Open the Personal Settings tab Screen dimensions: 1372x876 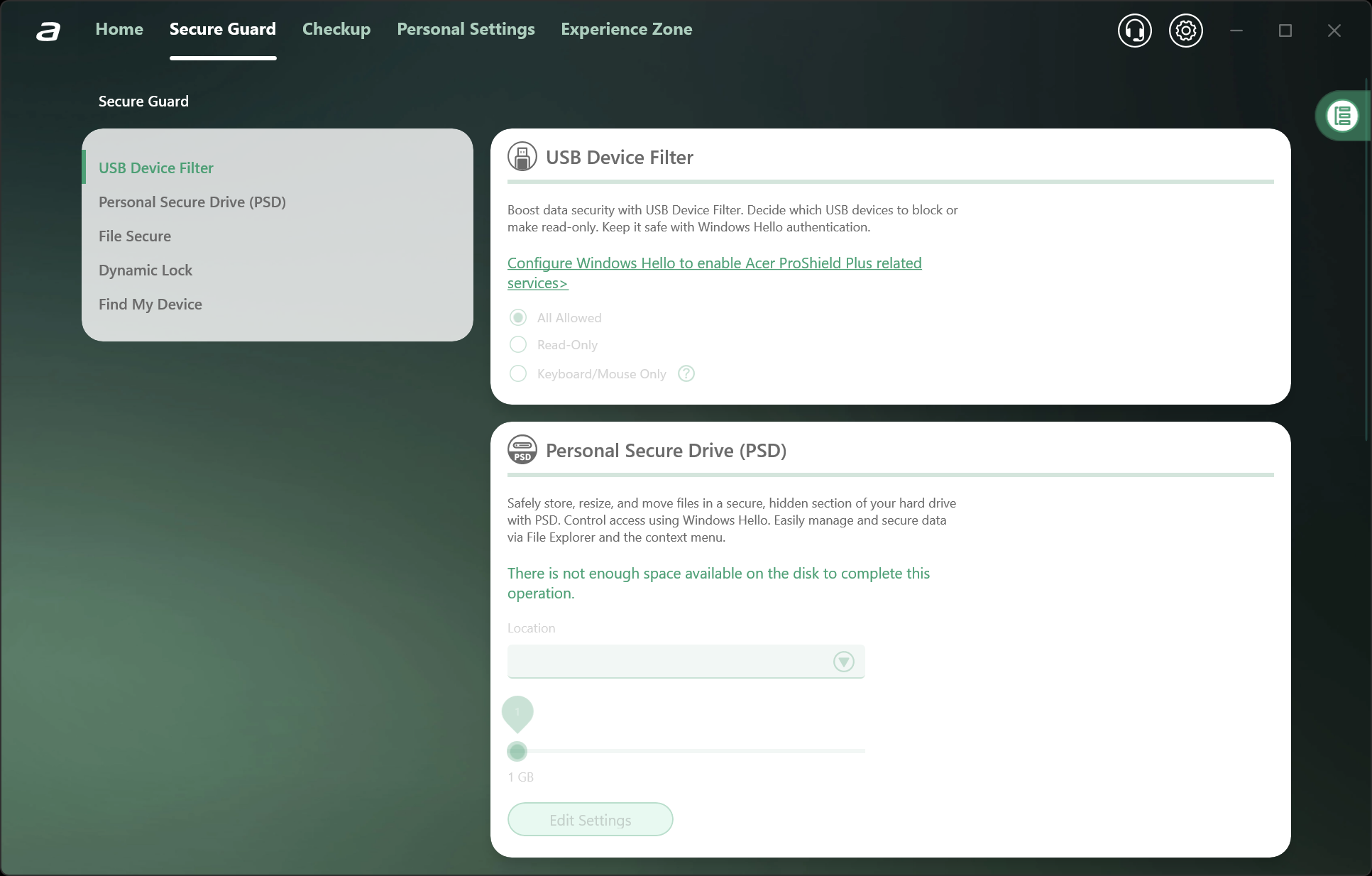tap(466, 29)
